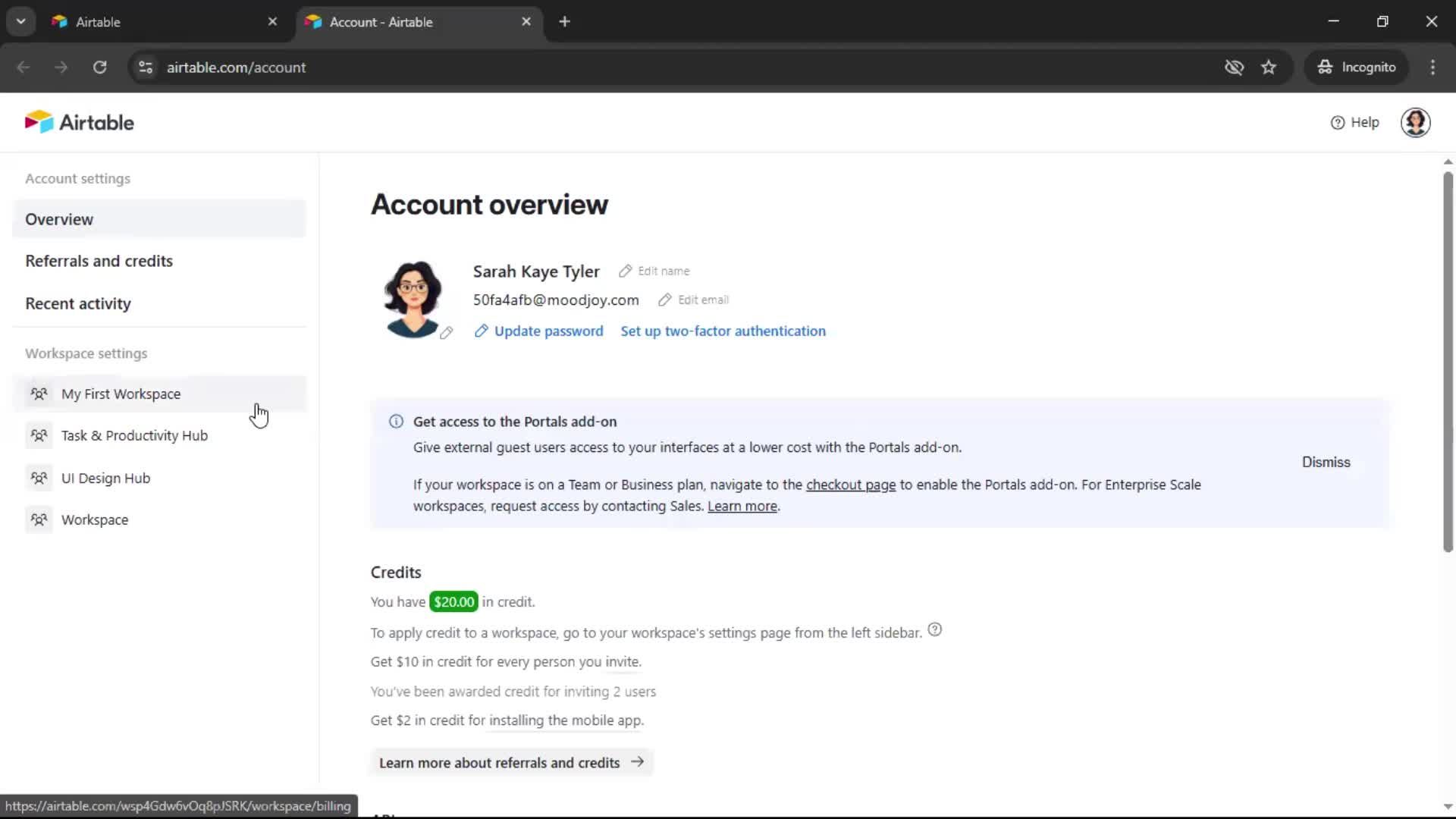The image size is (1456, 819).
Task: Click the Account overview heading
Action: point(489,205)
